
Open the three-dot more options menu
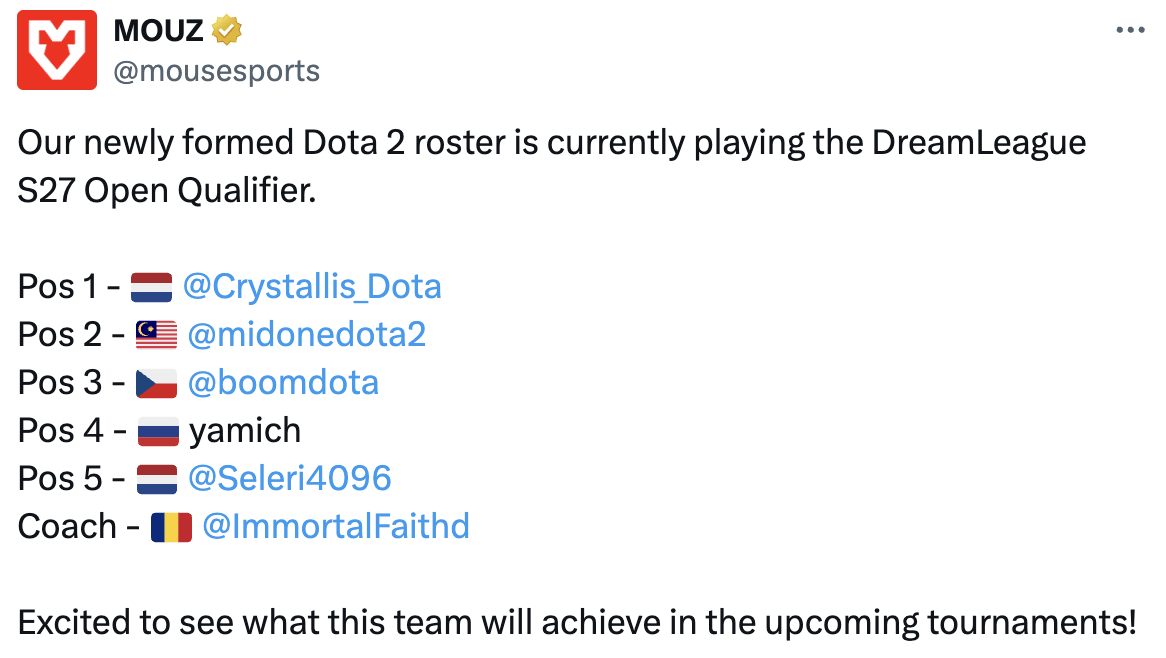[1130, 30]
